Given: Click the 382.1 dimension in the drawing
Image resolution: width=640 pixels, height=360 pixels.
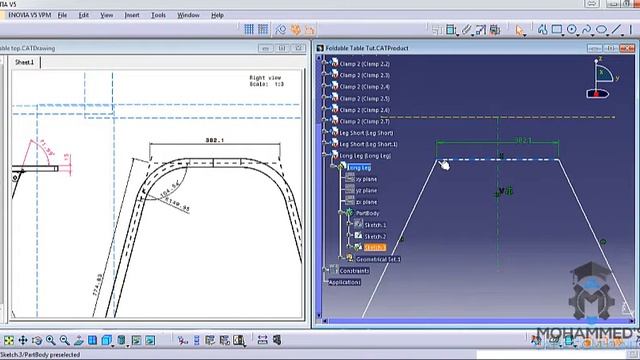Looking at the screenshot, I should pos(215,140).
